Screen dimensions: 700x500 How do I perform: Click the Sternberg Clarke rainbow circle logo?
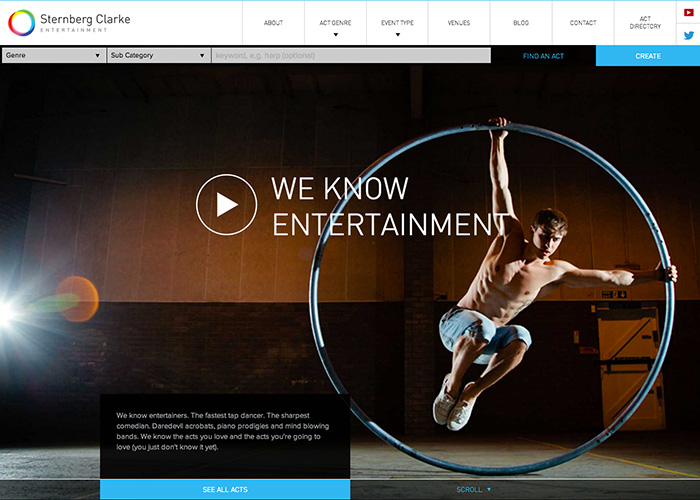[21, 23]
